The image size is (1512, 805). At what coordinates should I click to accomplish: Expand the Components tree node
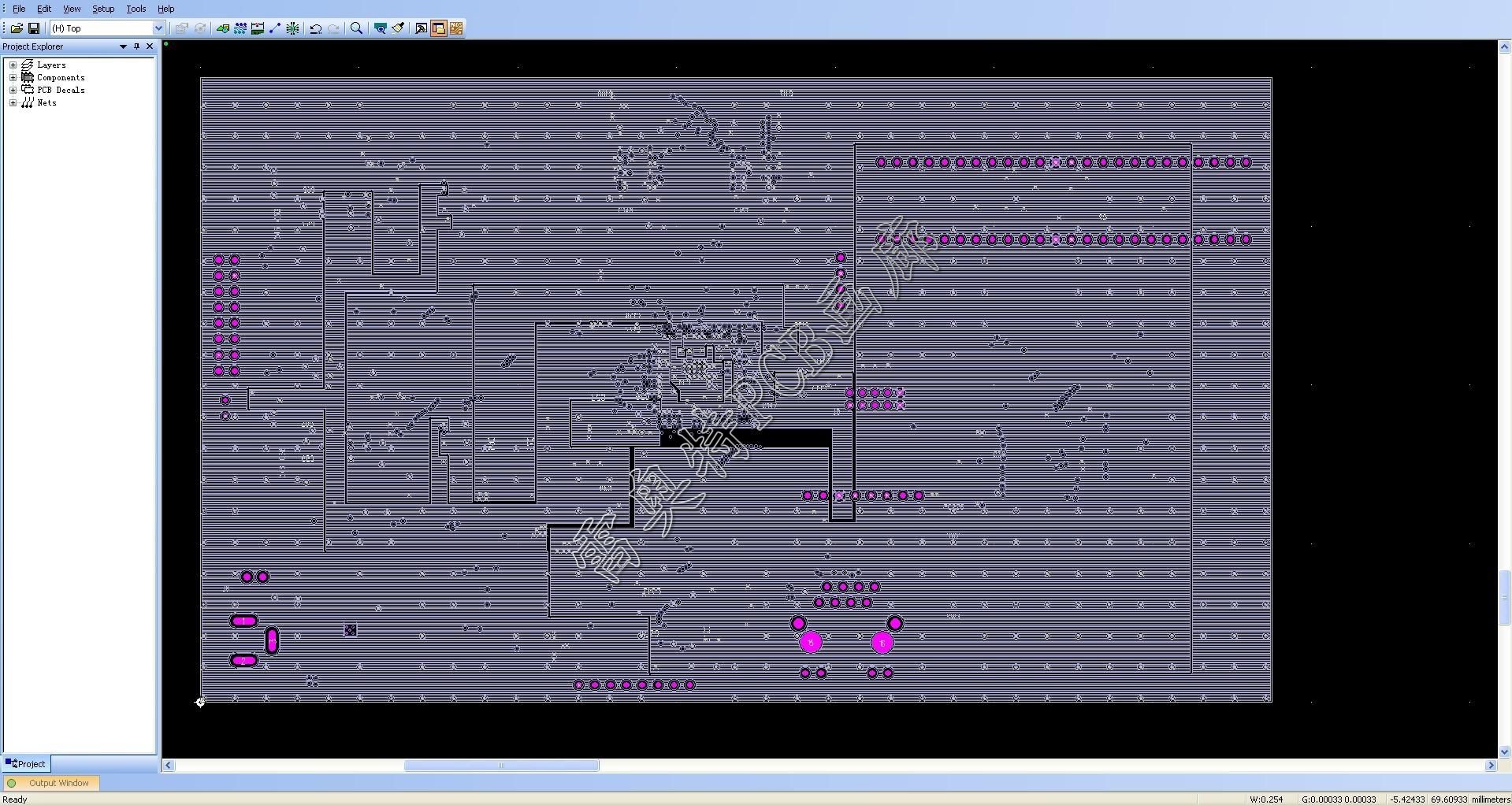[13, 78]
